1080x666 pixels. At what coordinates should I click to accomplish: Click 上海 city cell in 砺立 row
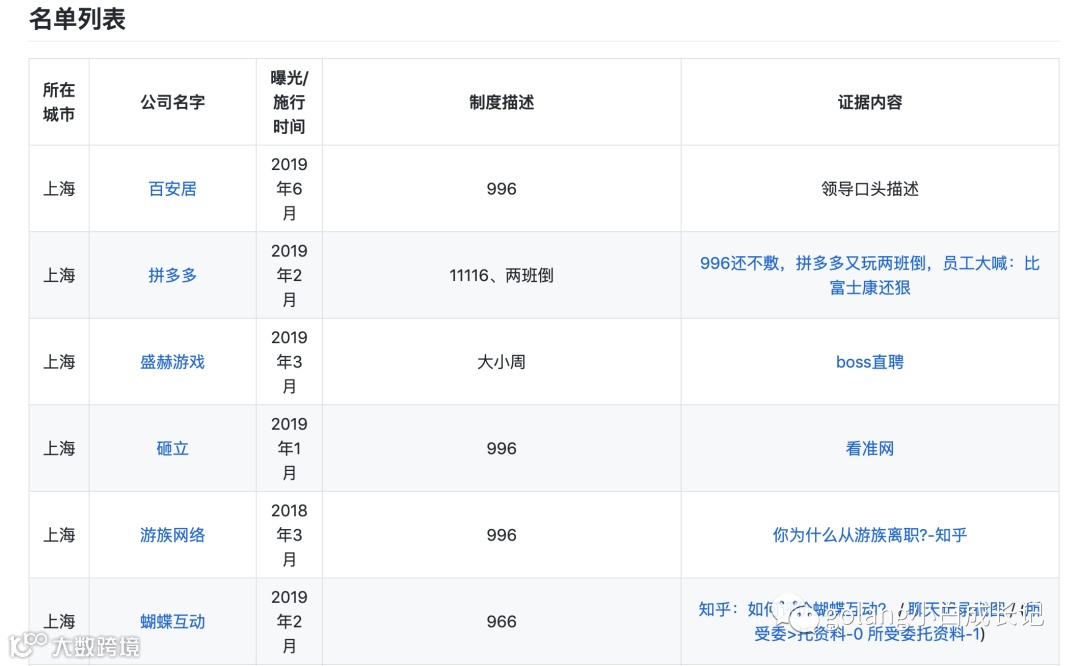coord(59,449)
